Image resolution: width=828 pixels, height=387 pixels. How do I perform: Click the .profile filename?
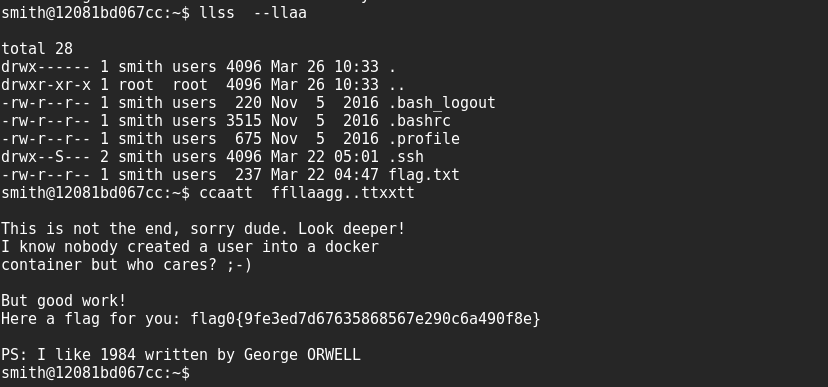424,139
